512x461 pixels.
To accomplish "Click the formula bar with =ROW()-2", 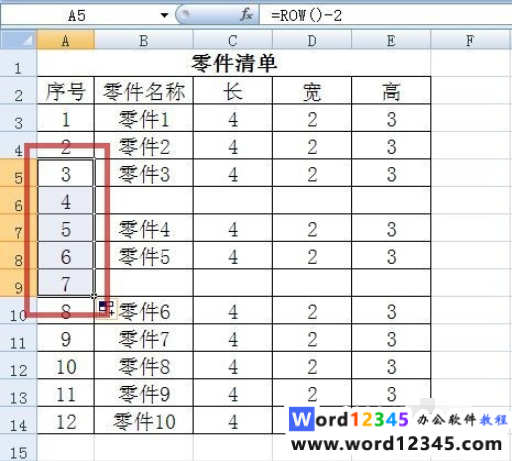I will tap(385, 15).
